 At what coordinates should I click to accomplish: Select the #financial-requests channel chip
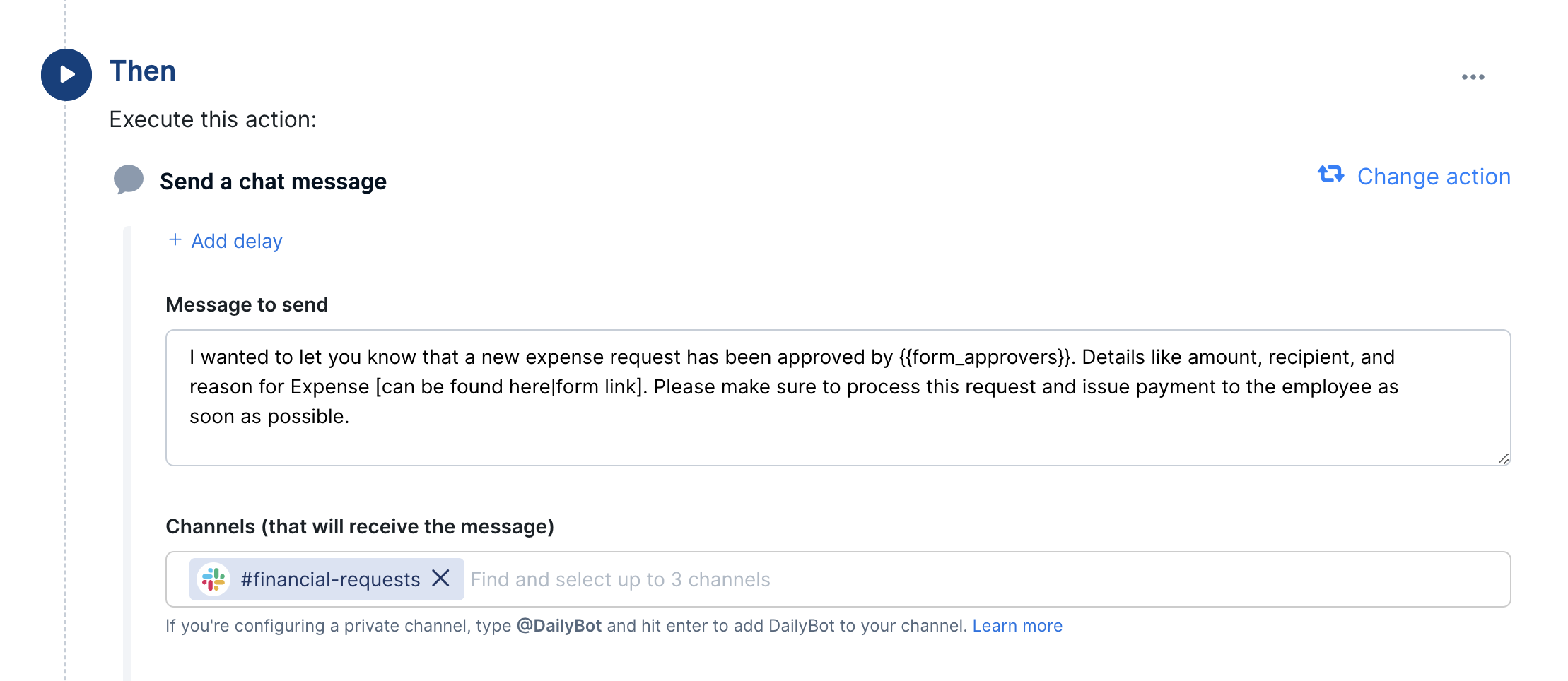click(x=327, y=579)
